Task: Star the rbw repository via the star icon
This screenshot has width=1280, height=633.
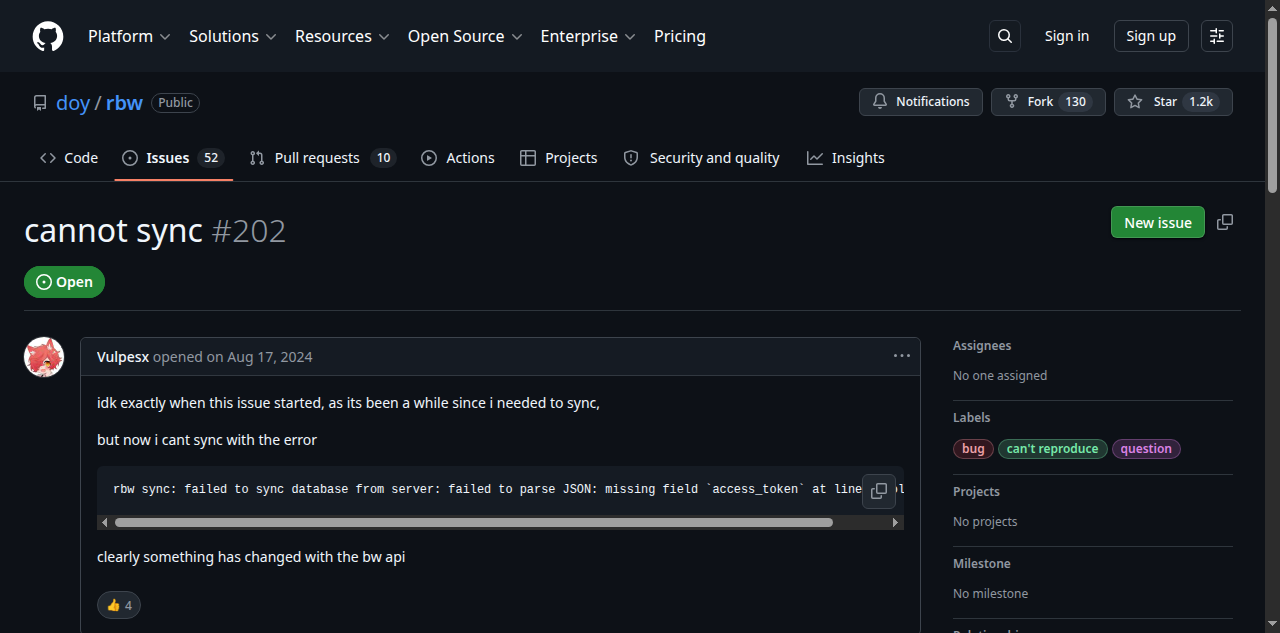Action: 1135,101
